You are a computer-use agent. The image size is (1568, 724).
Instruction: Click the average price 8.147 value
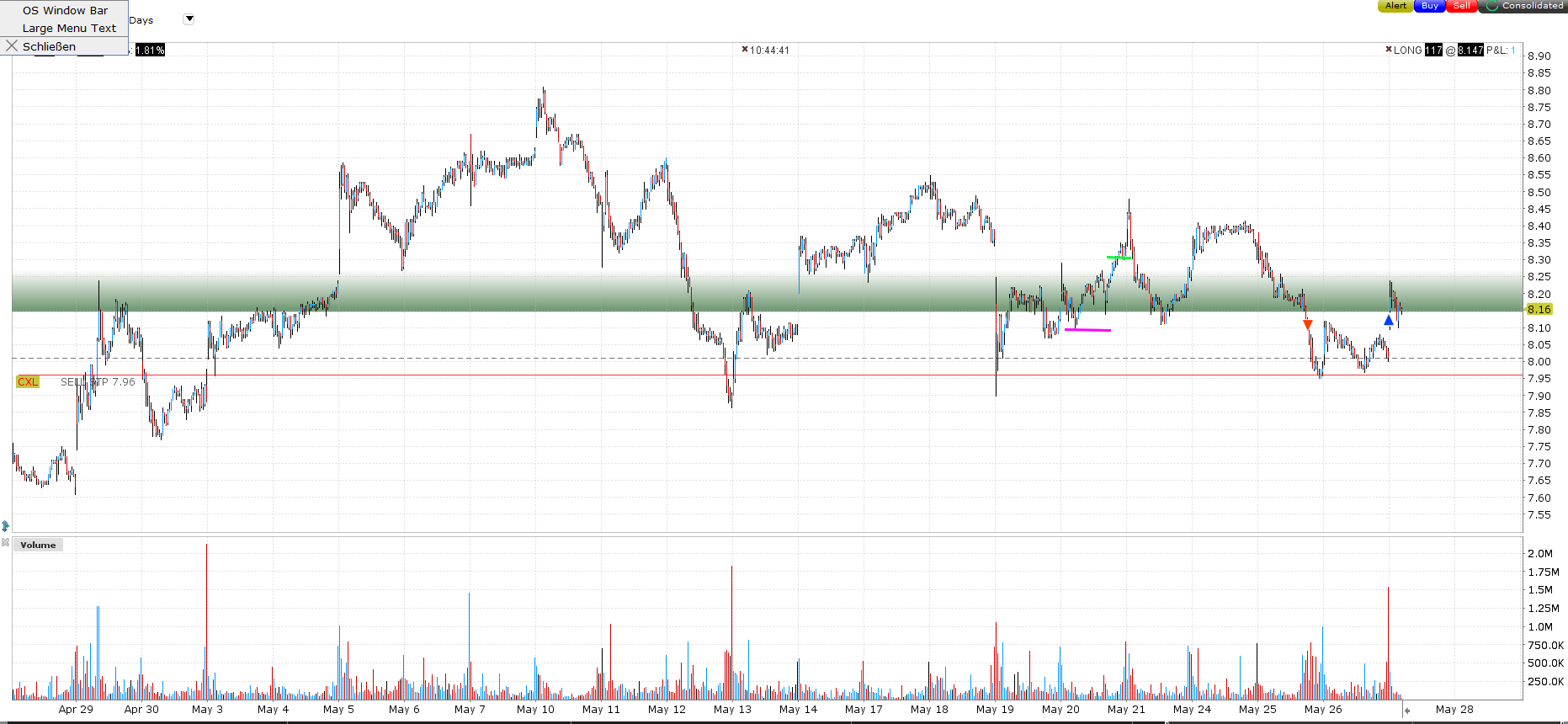point(1470,51)
